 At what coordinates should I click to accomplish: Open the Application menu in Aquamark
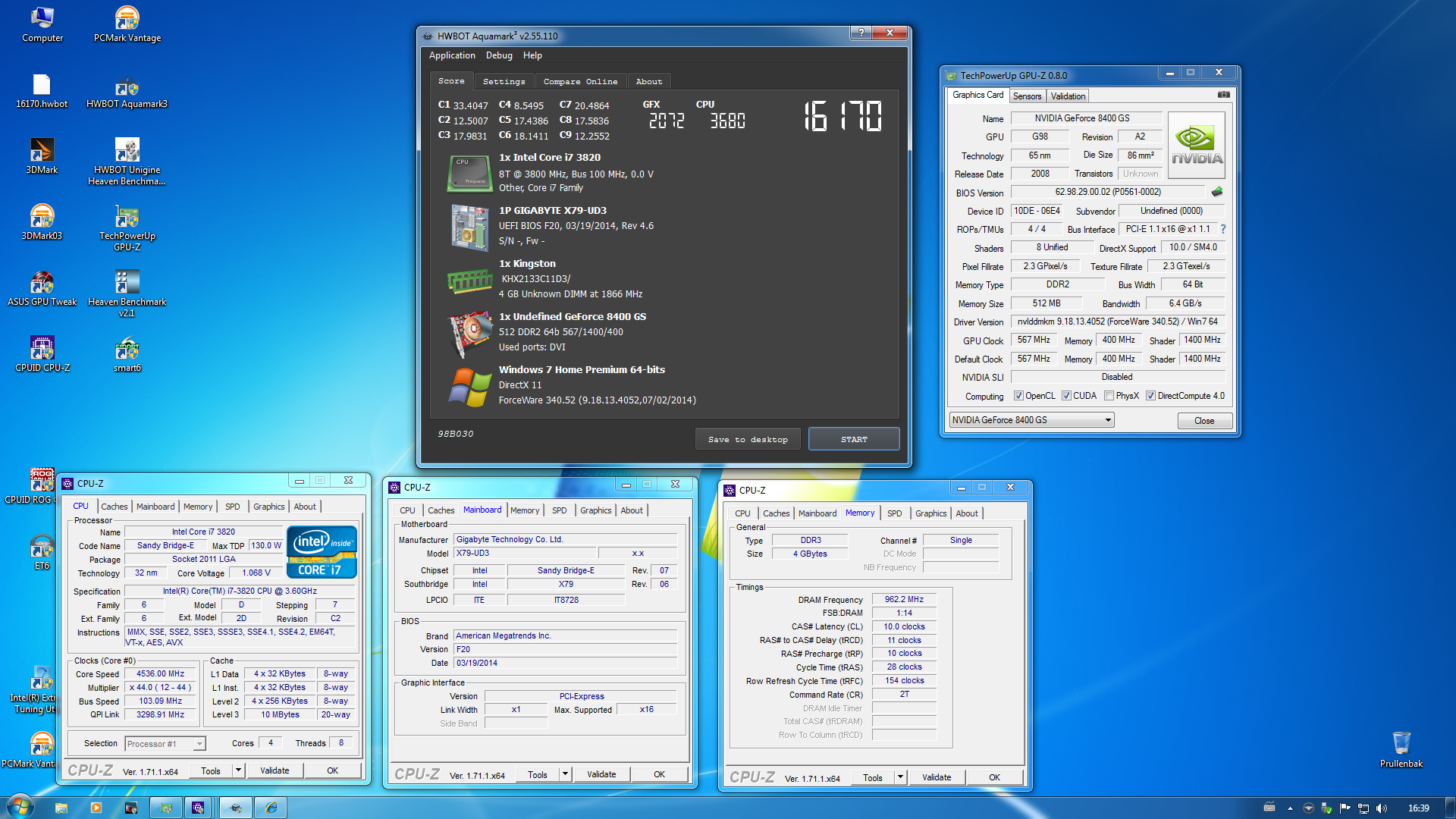452,55
